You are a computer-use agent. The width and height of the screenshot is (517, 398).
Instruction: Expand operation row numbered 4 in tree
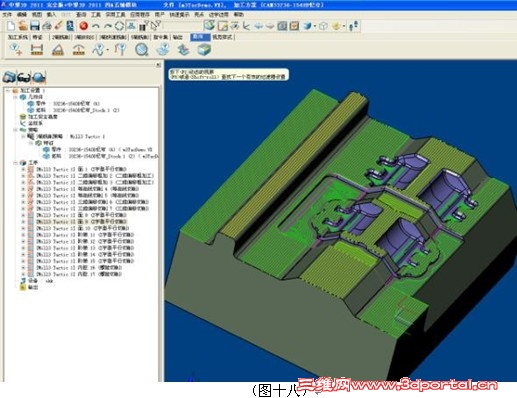(x=23, y=189)
